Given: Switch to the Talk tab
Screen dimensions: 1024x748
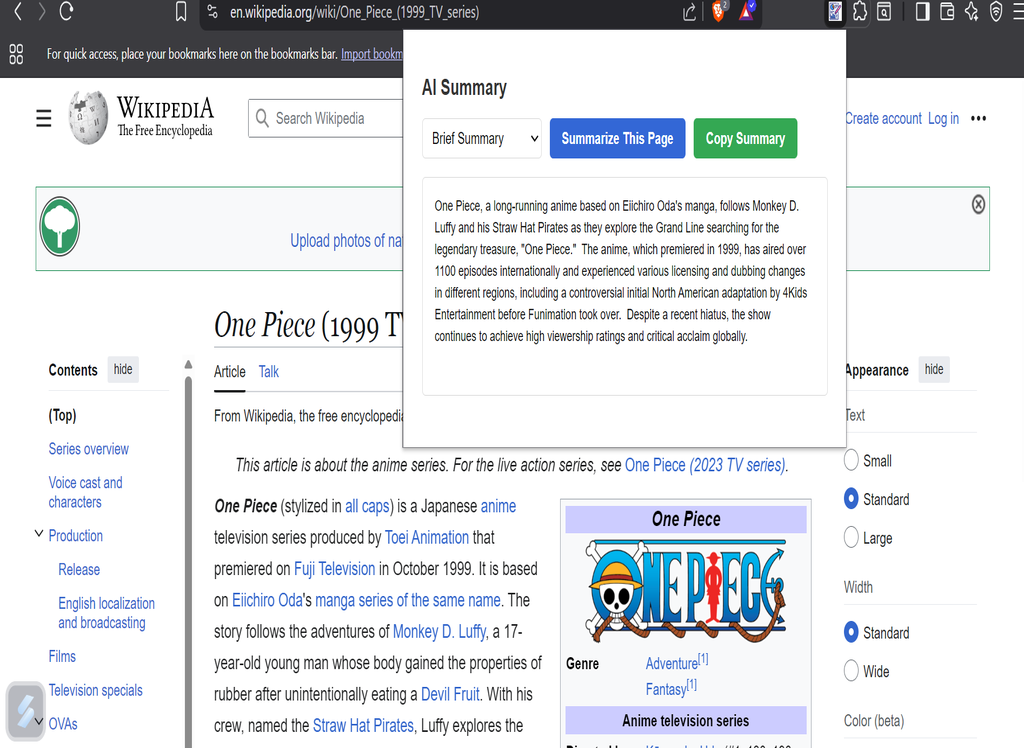Looking at the screenshot, I should [268, 372].
